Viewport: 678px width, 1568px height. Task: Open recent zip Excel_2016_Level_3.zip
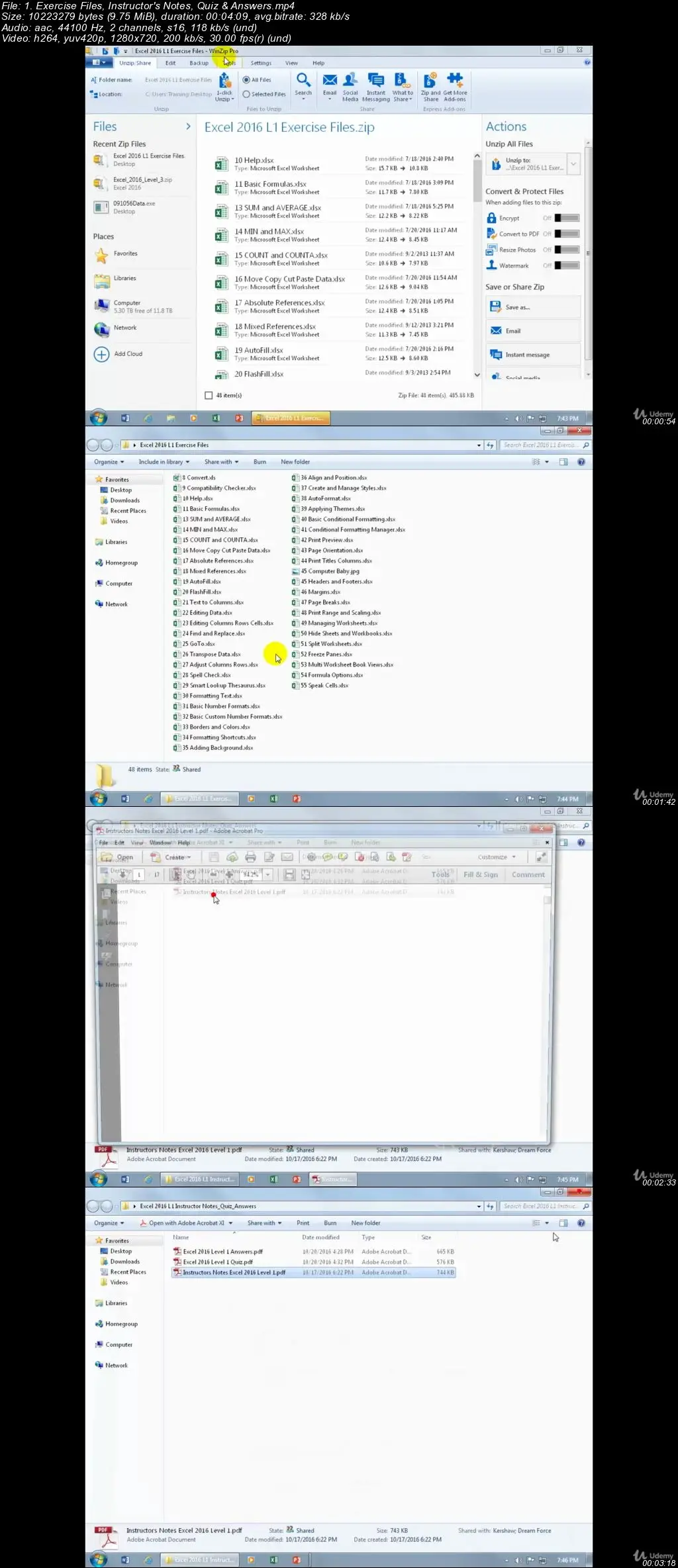[133, 183]
